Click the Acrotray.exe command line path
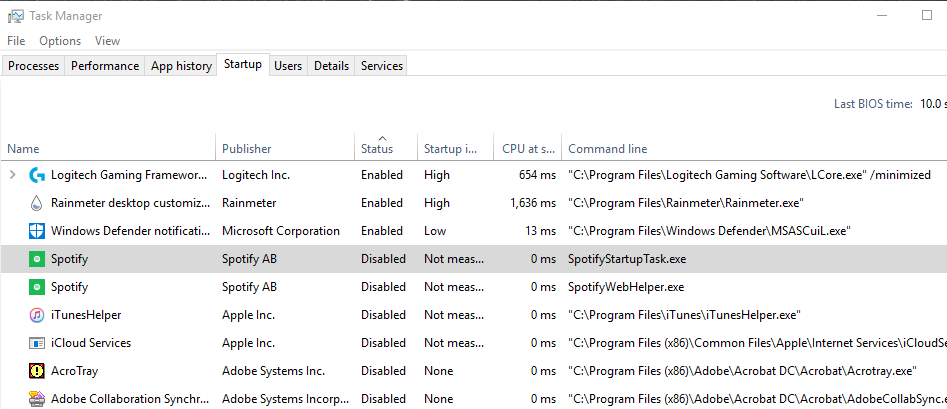The image size is (947, 409). pyautogui.click(x=743, y=371)
